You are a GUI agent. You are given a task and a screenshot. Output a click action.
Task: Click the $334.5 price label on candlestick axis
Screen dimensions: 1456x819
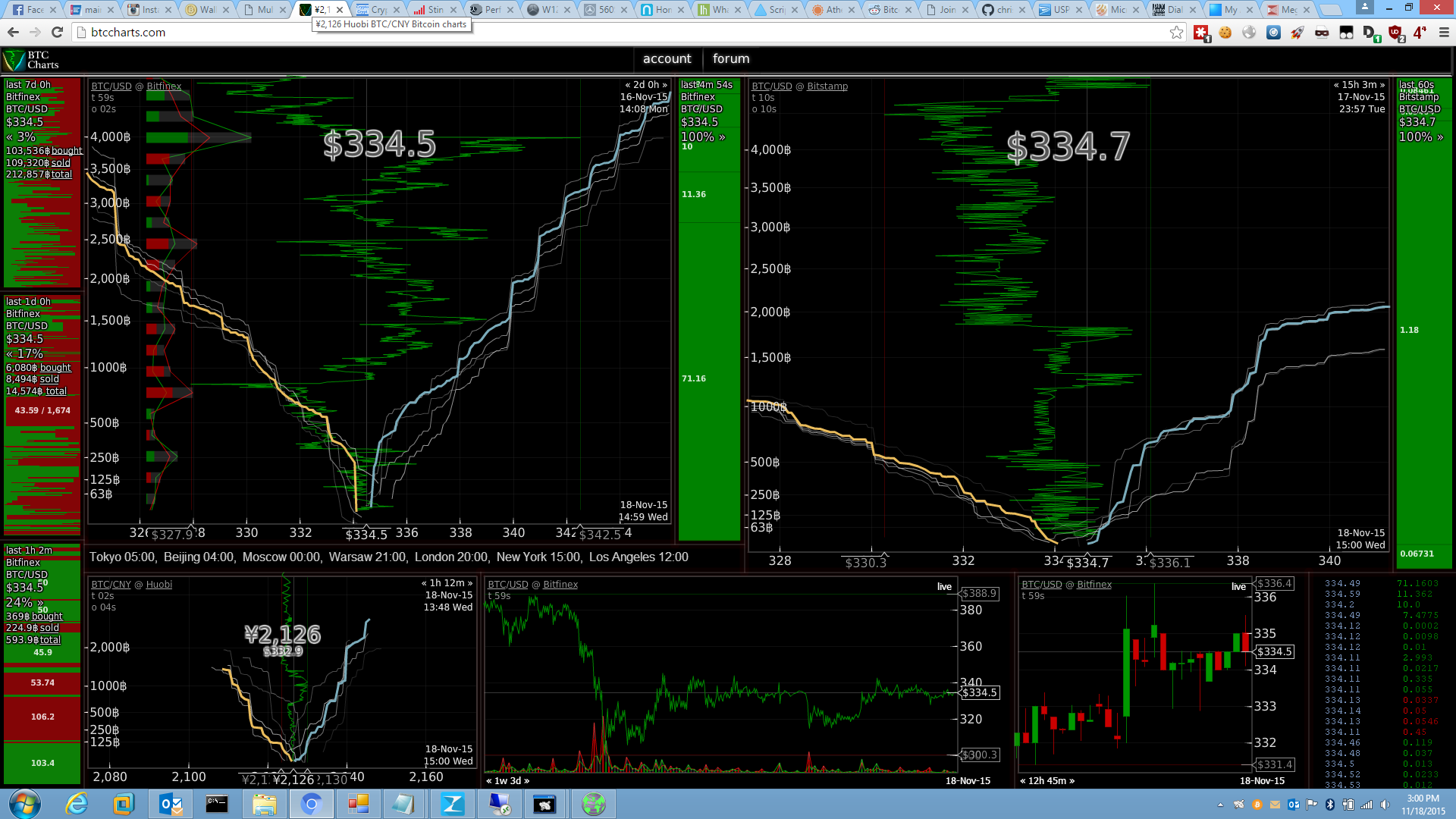[1274, 652]
